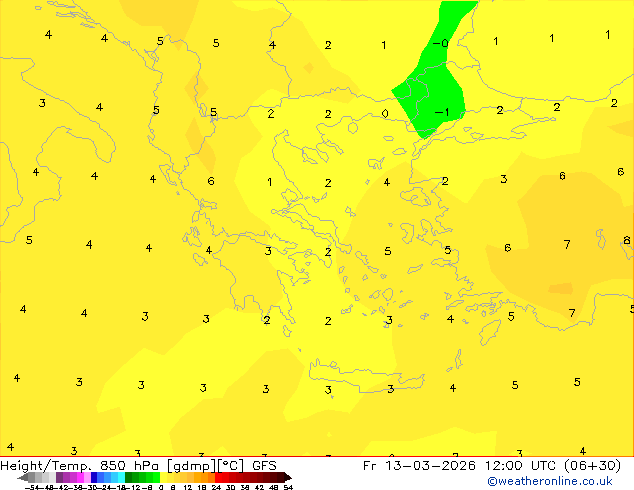Viewport: 634px width, 490px height.
Task: Click the cyan swatch in the legend
Action: pos(121,477)
